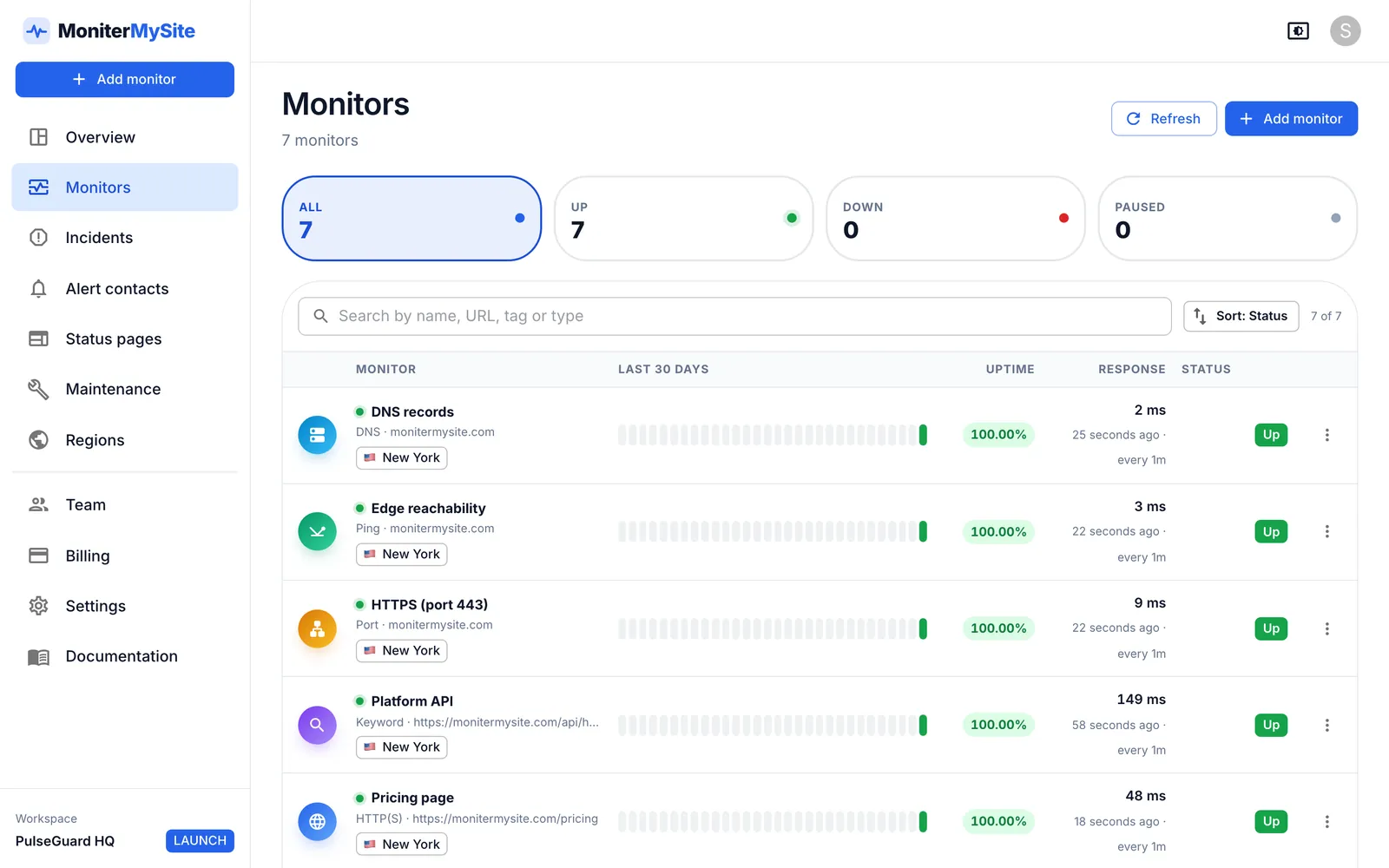The image size is (1389, 868).
Task: Open Regions in the sidebar
Action: pos(125,440)
